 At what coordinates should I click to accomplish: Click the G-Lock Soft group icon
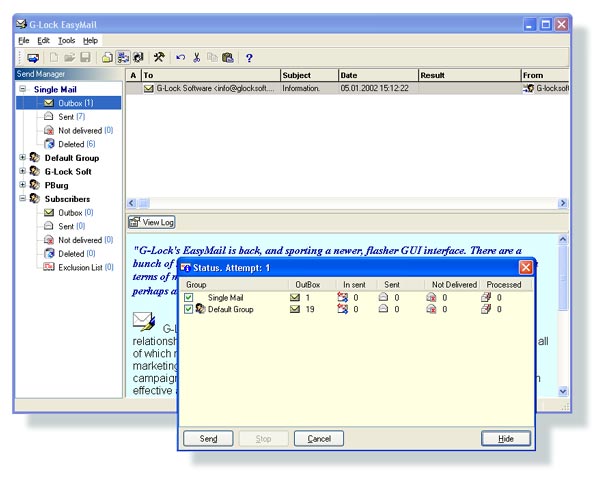click(34, 171)
